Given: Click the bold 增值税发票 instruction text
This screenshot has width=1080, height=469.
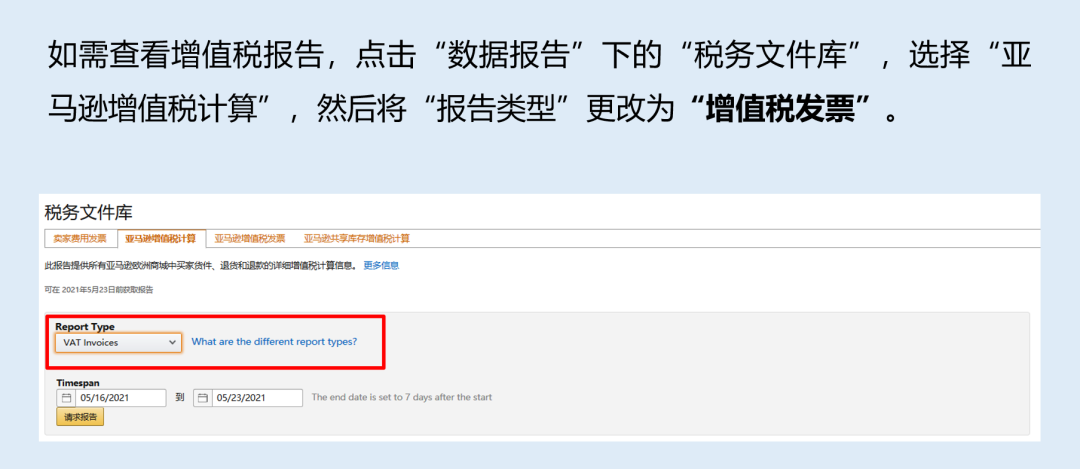Looking at the screenshot, I should click(786, 112).
